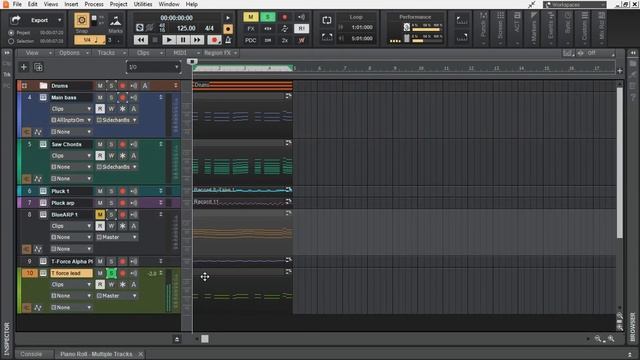Viewport: 640px width, 360px height.
Task: Open the tracks View dropdown
Action: coord(38,53)
